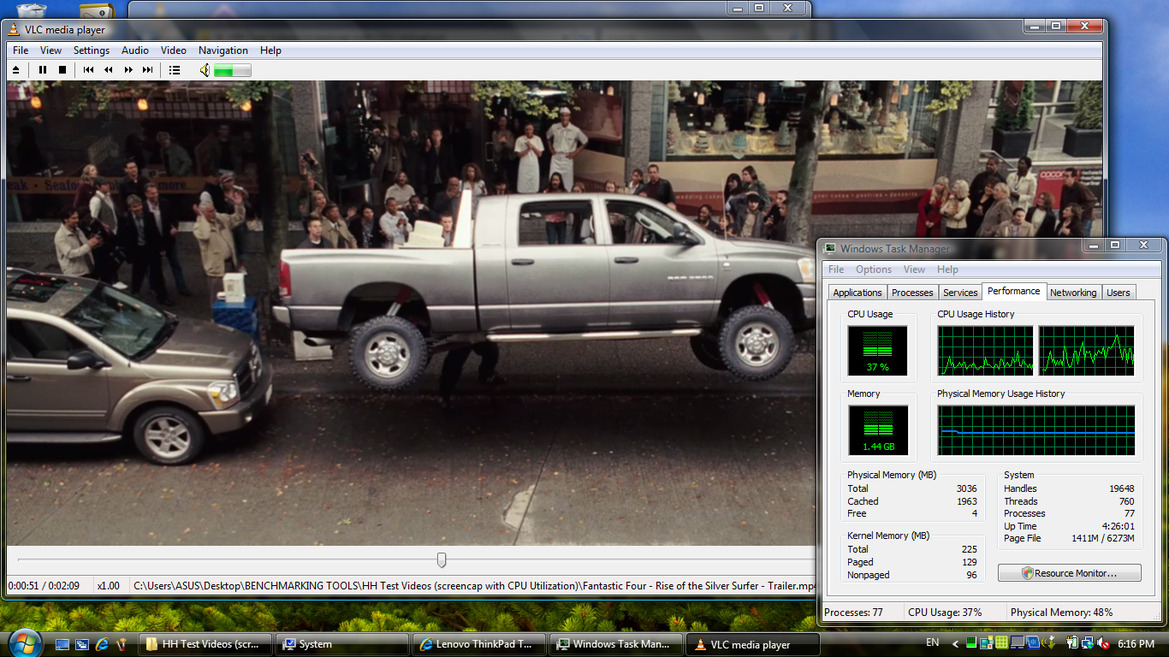Click the Show Desktop quick launch icon
Viewport: 1169px width, 657px height.
point(63,644)
